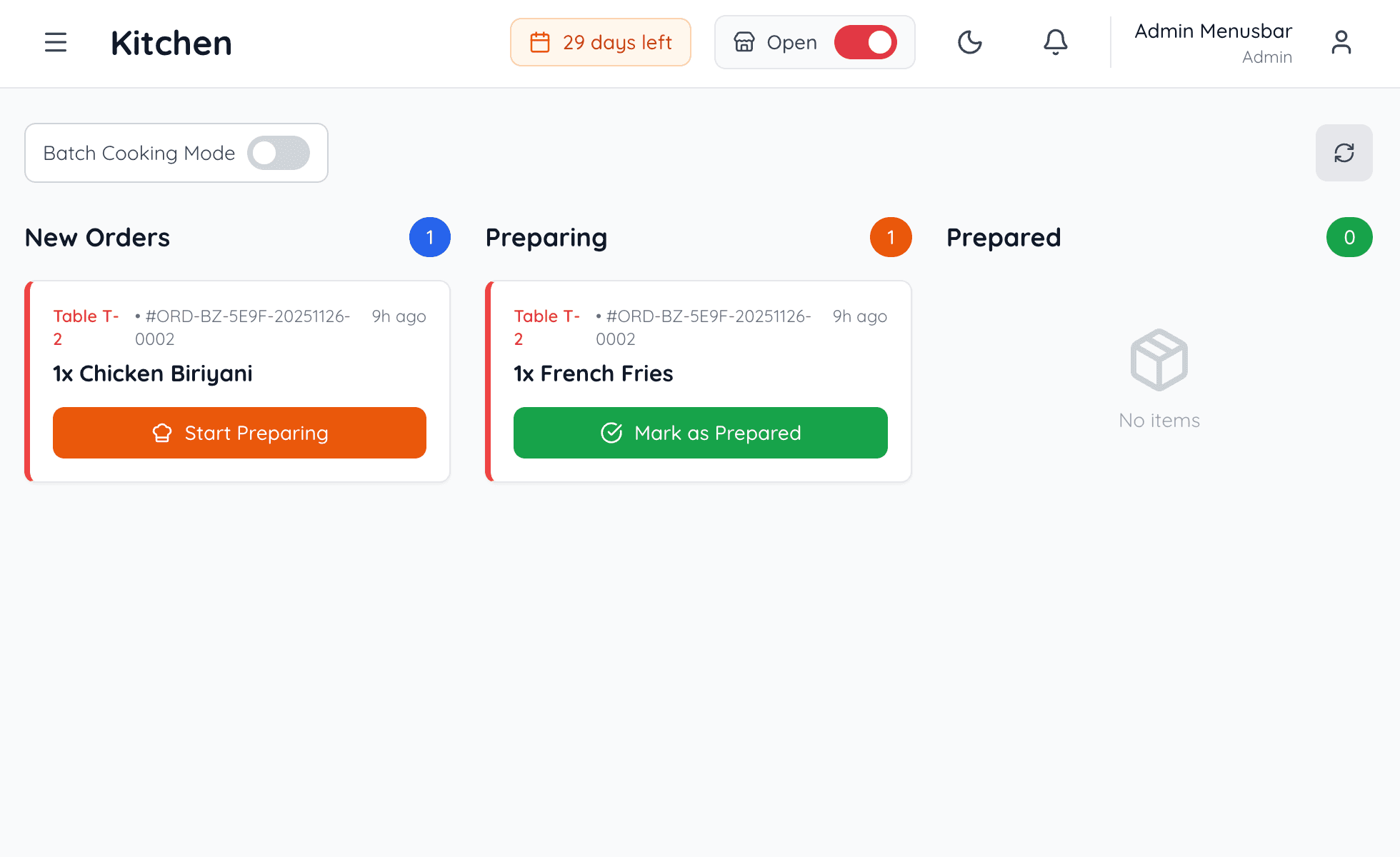Viewport: 1400px width, 857px height.
Task: Mark the French Fries as prepared
Action: click(700, 433)
